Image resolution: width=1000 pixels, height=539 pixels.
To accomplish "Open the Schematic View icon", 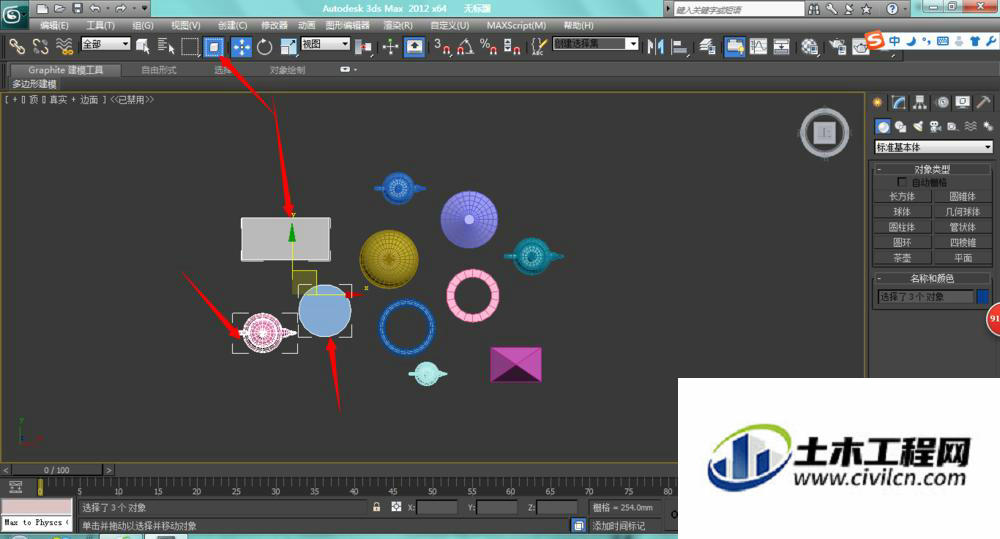I will (x=781, y=47).
